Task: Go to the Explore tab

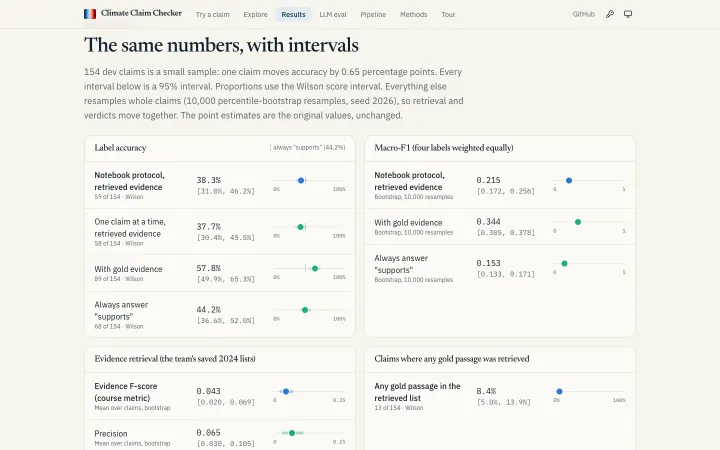Action: [255, 15]
